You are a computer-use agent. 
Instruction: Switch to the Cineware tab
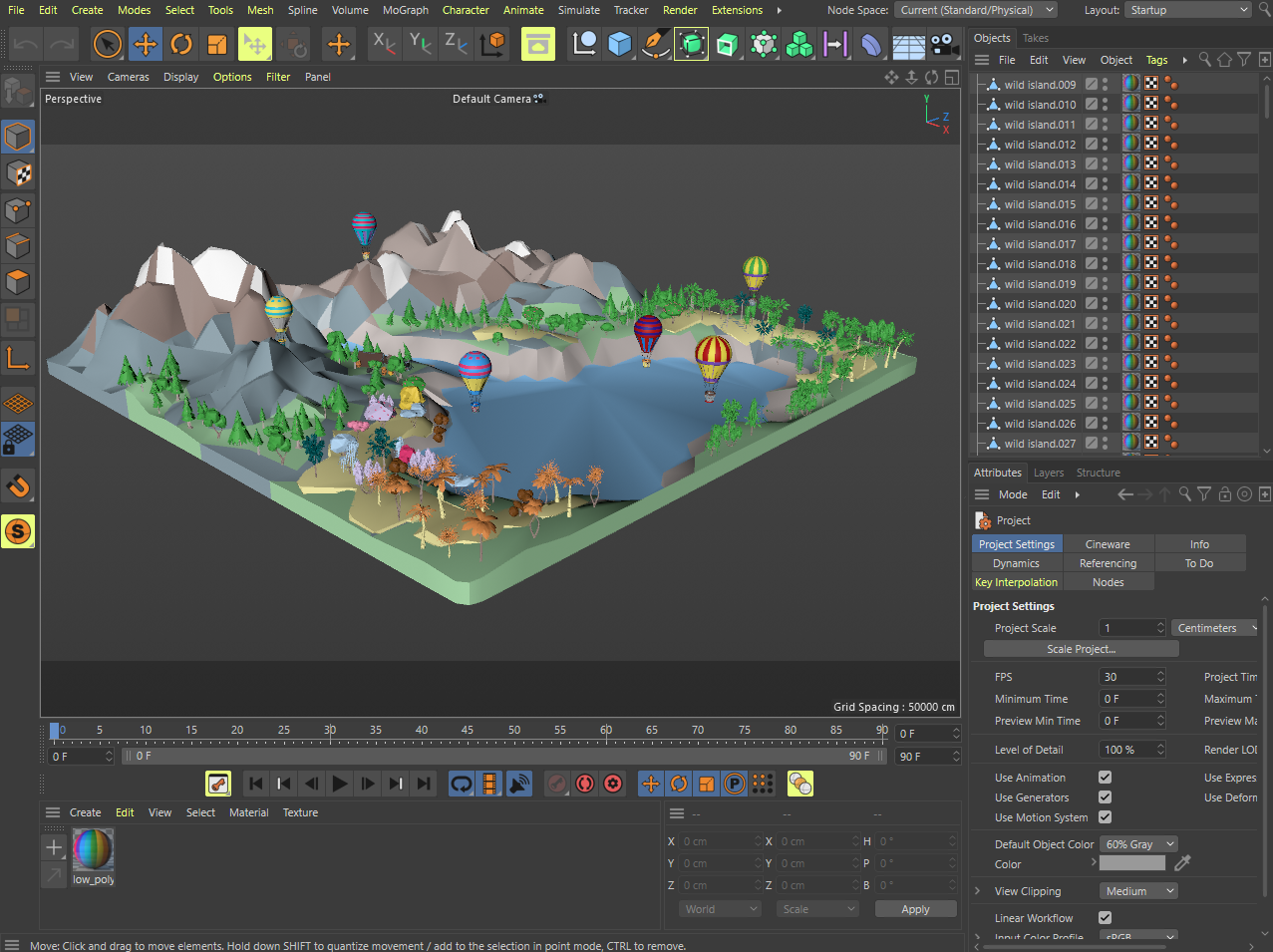click(x=1108, y=544)
